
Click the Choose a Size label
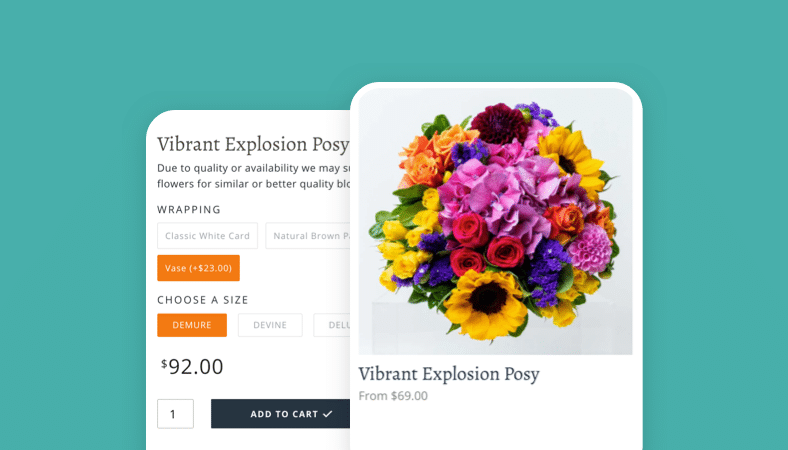[x=203, y=300]
